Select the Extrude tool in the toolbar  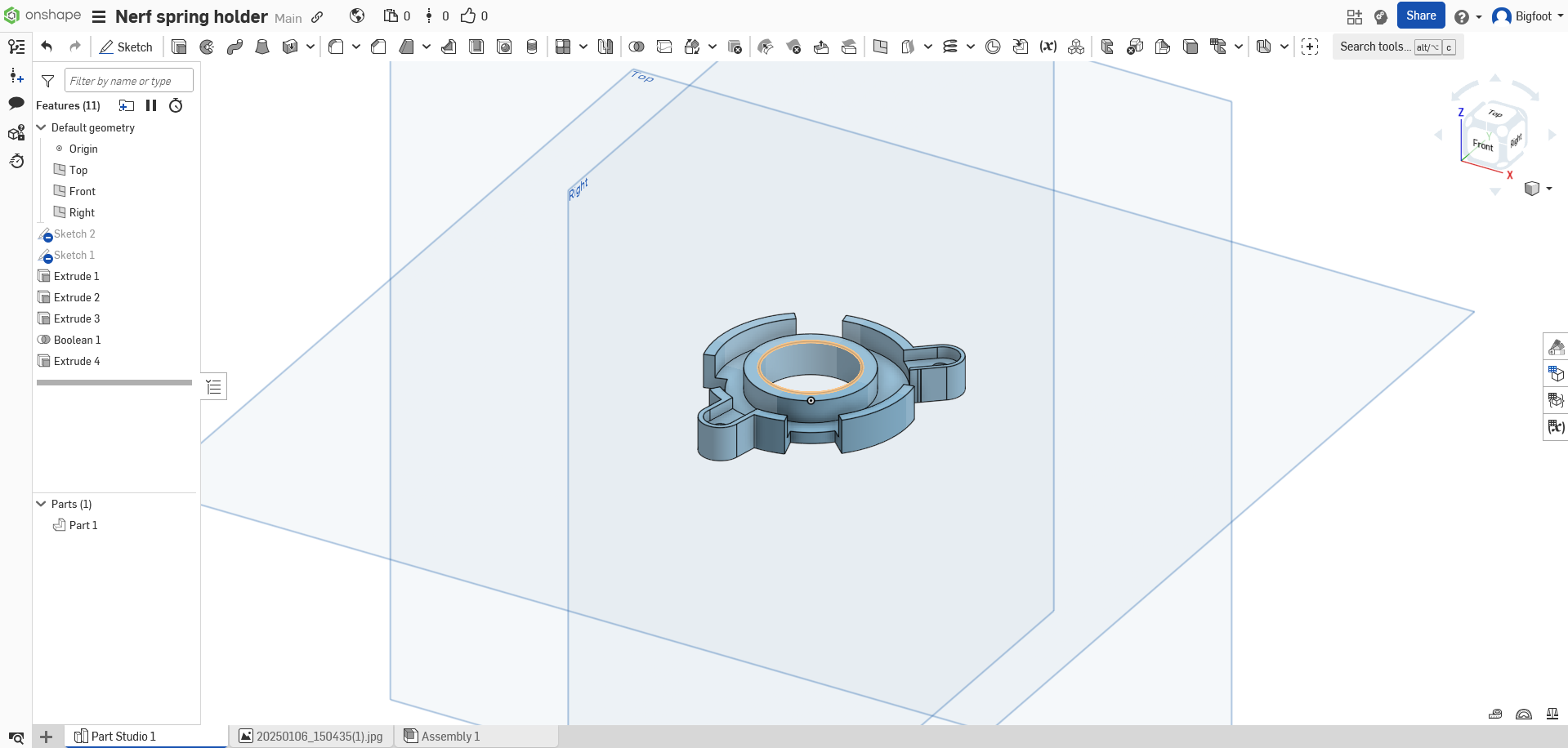click(179, 47)
